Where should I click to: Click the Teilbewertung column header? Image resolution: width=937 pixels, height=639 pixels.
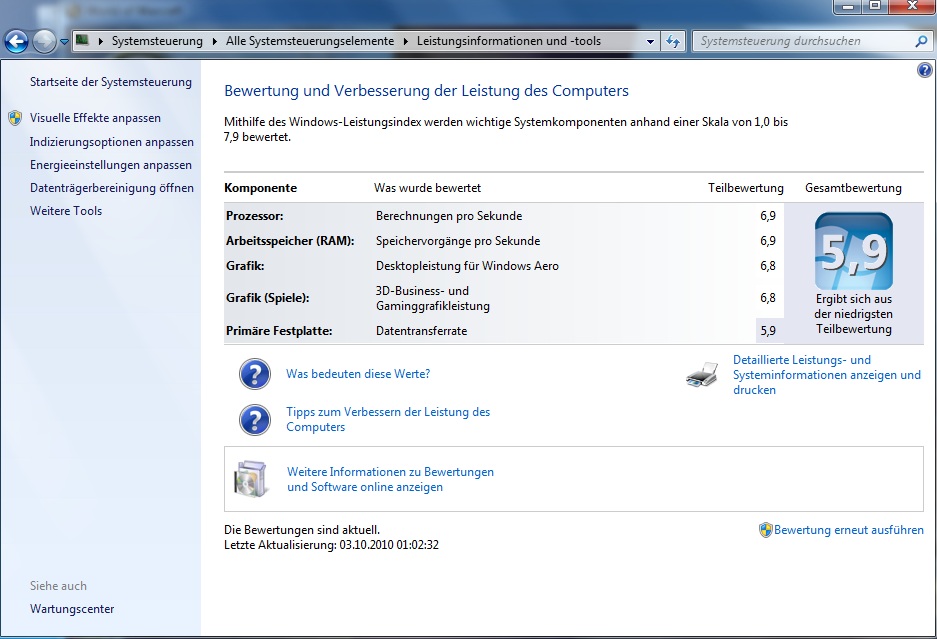click(x=746, y=188)
